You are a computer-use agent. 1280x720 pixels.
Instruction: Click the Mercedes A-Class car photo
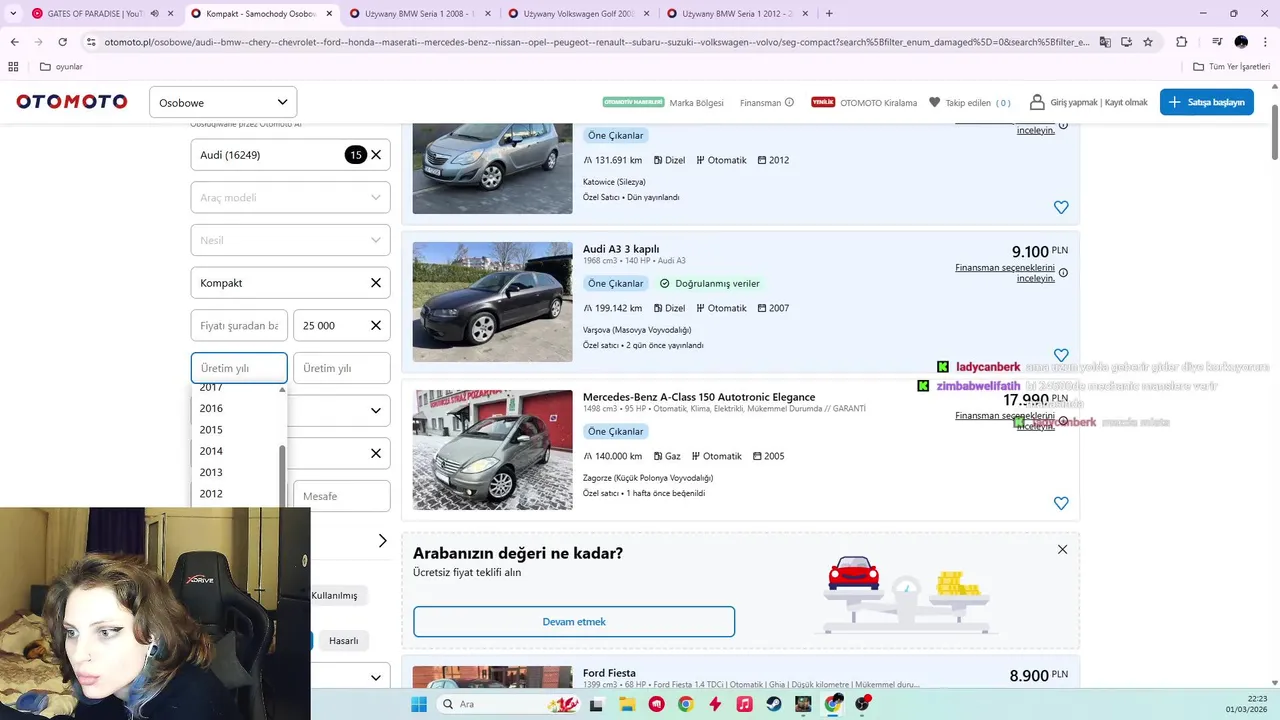point(492,450)
